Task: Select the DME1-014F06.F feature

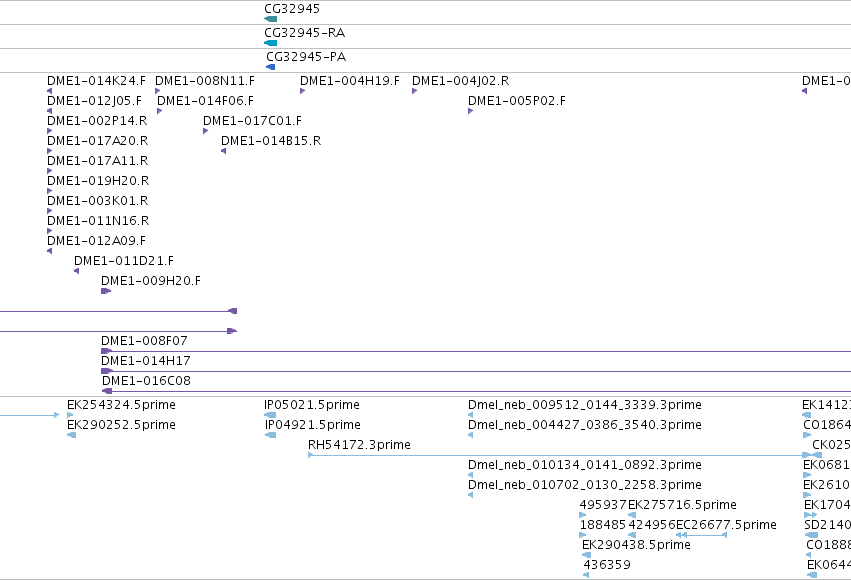Action: click(x=205, y=101)
